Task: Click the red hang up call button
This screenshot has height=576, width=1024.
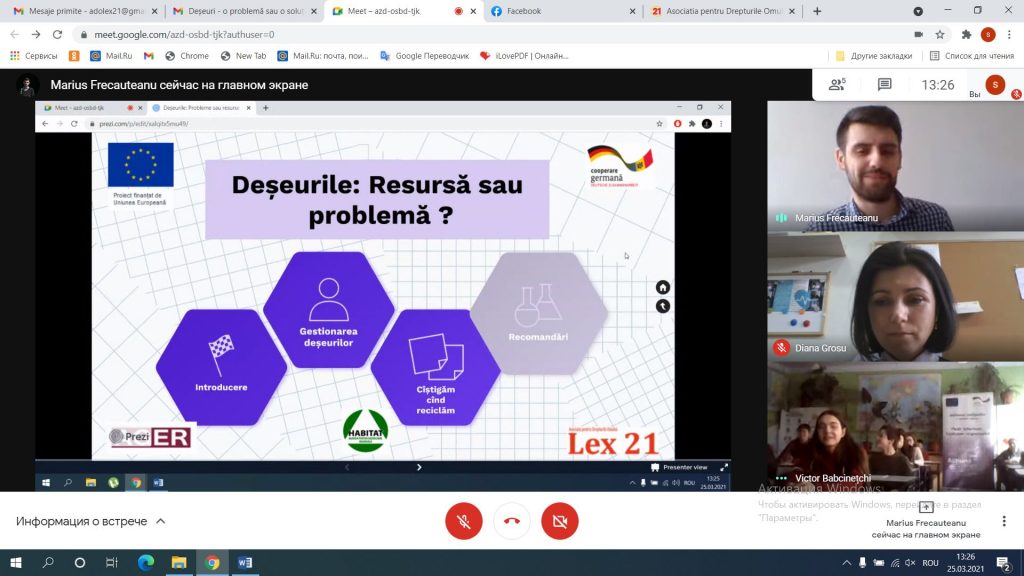Action: tap(512, 521)
